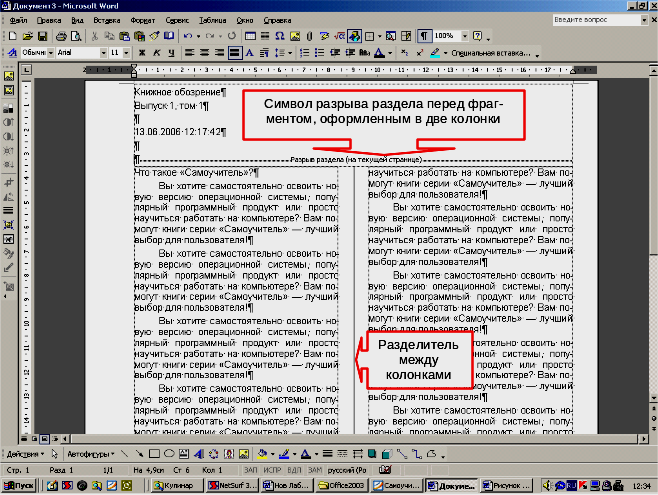
Task: Expand the undo history dropdown arrow
Action: tap(198, 36)
